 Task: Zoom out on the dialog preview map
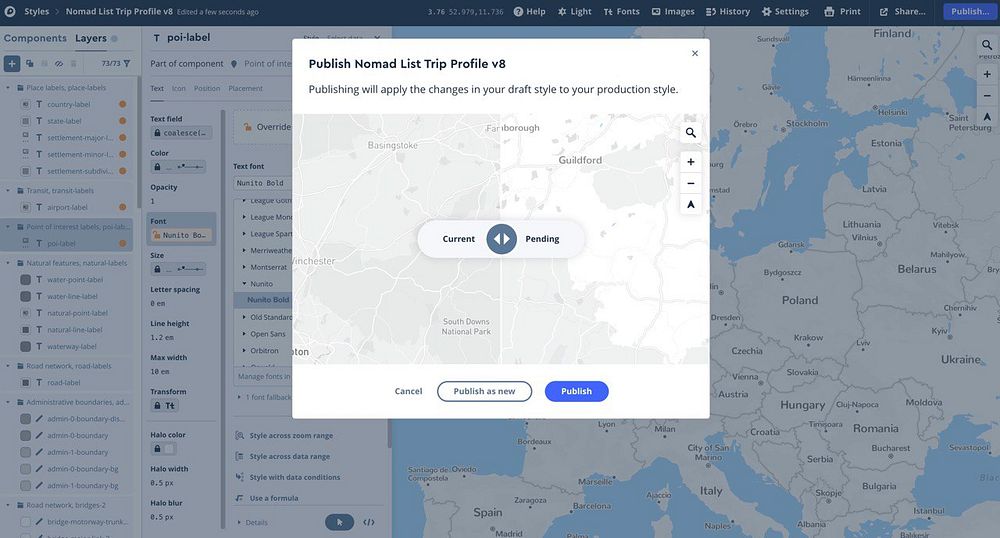tap(691, 184)
